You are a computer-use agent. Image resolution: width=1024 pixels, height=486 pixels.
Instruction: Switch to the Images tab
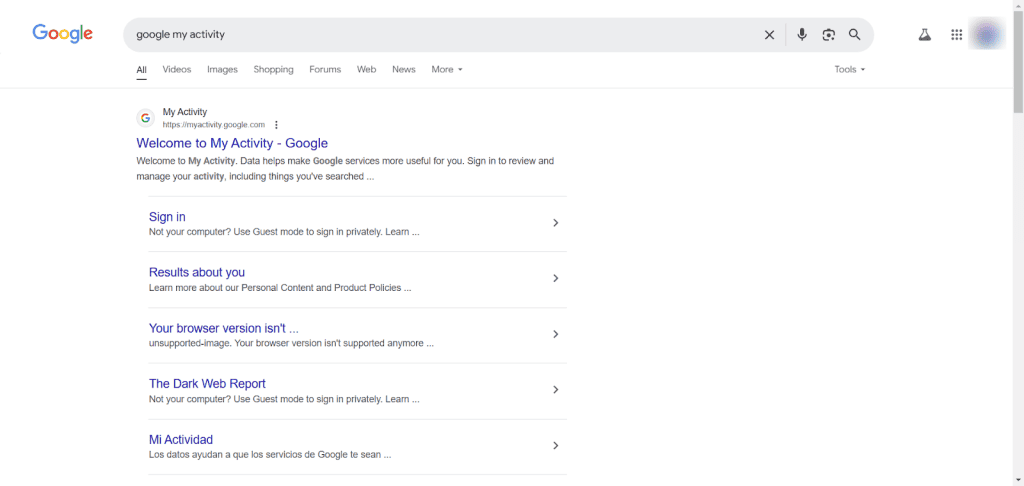coord(223,69)
